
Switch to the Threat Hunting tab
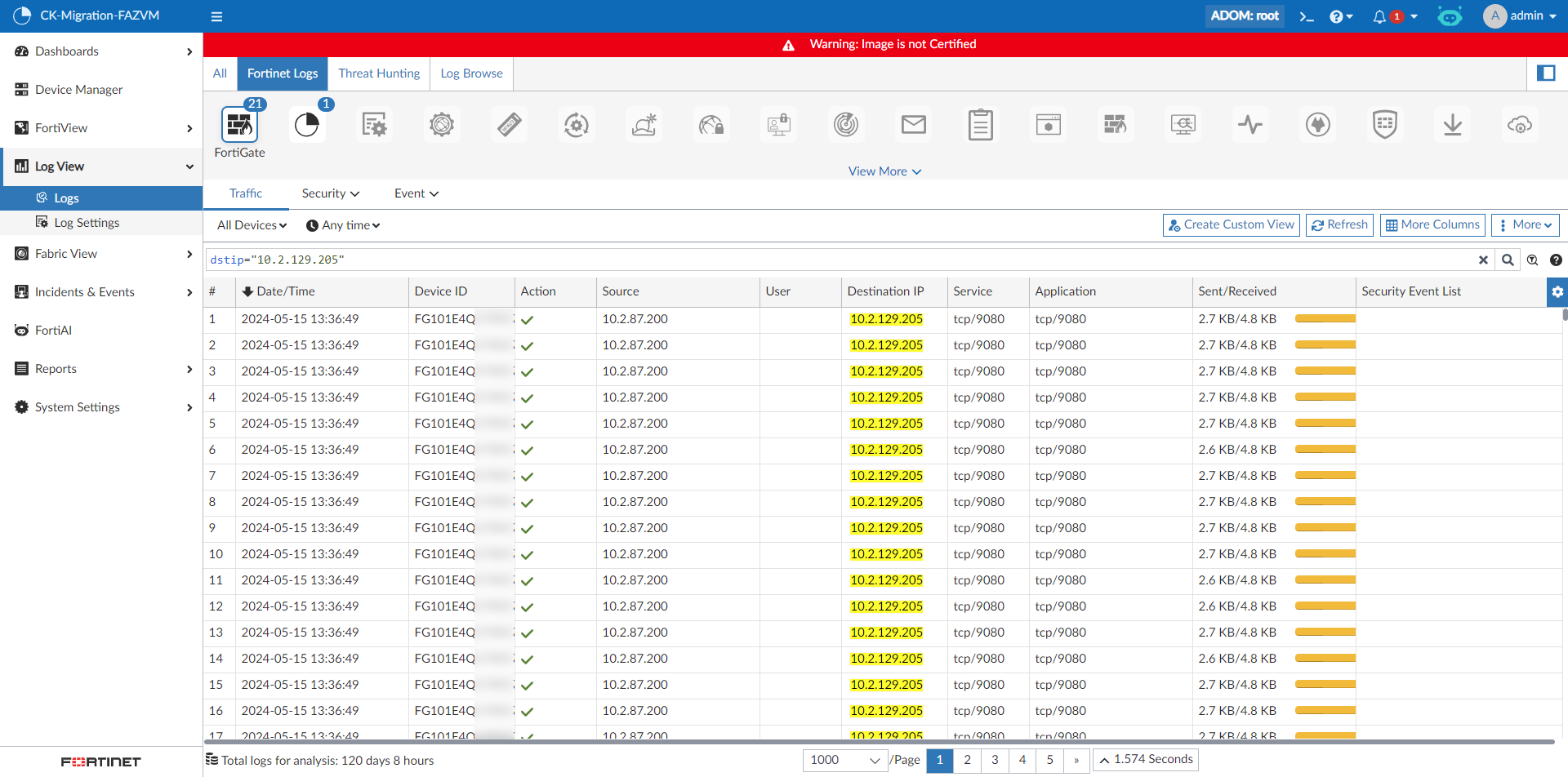click(378, 73)
